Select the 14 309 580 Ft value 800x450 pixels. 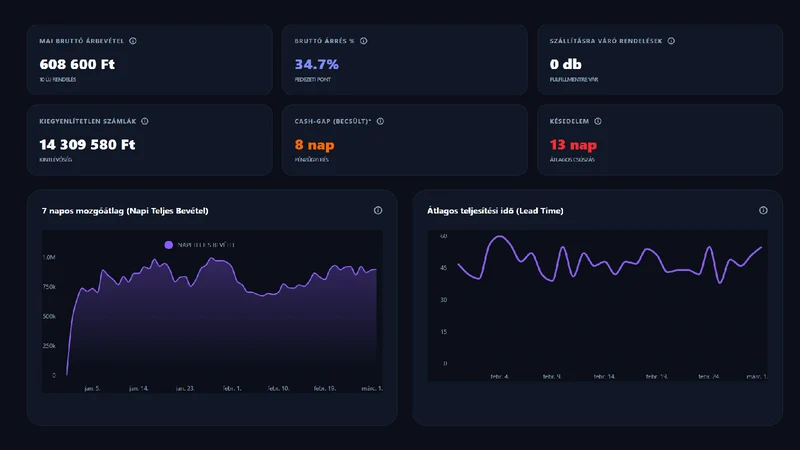87,145
